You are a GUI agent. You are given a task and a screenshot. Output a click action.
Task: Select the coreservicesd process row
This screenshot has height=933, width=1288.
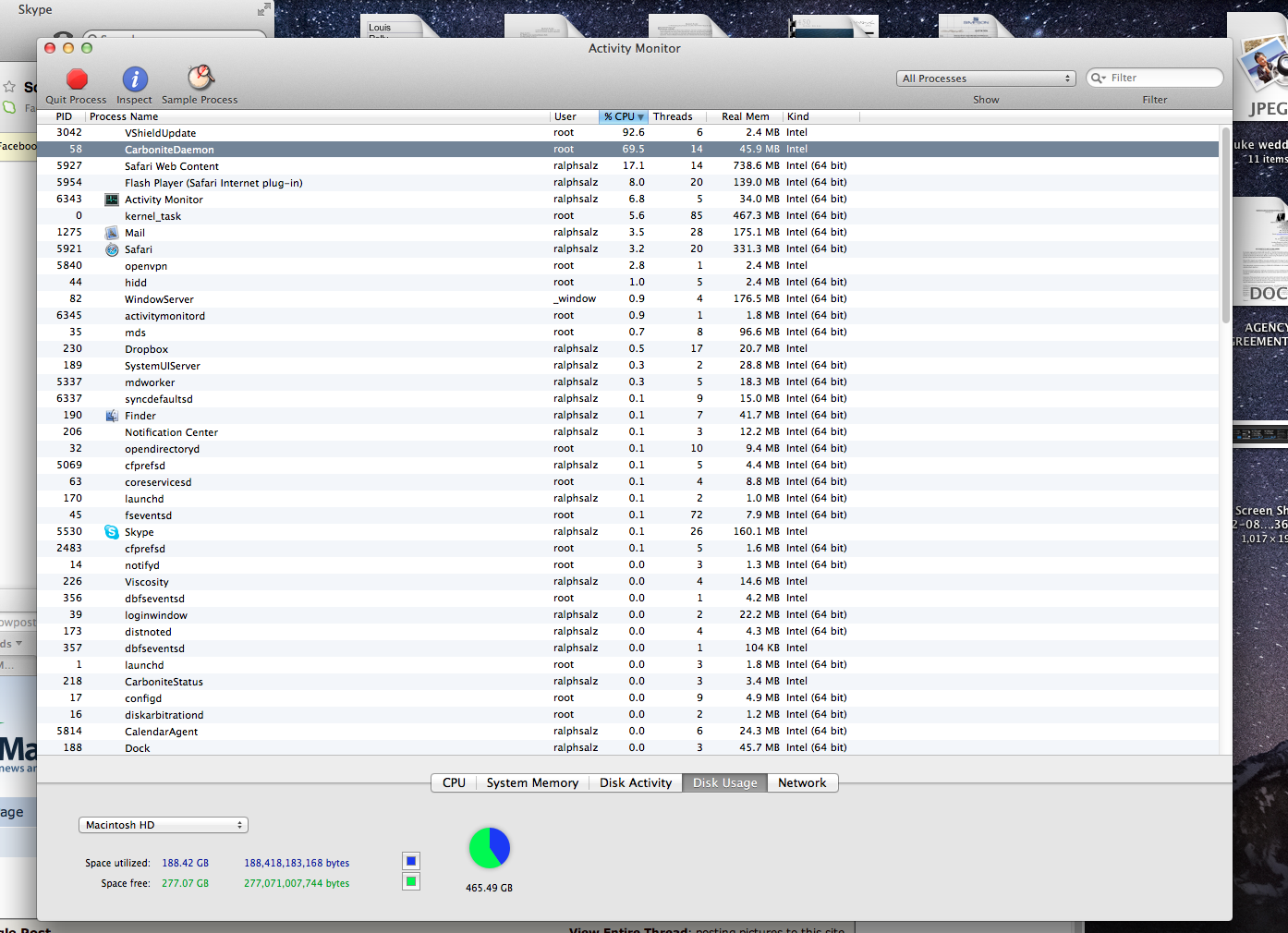628,482
